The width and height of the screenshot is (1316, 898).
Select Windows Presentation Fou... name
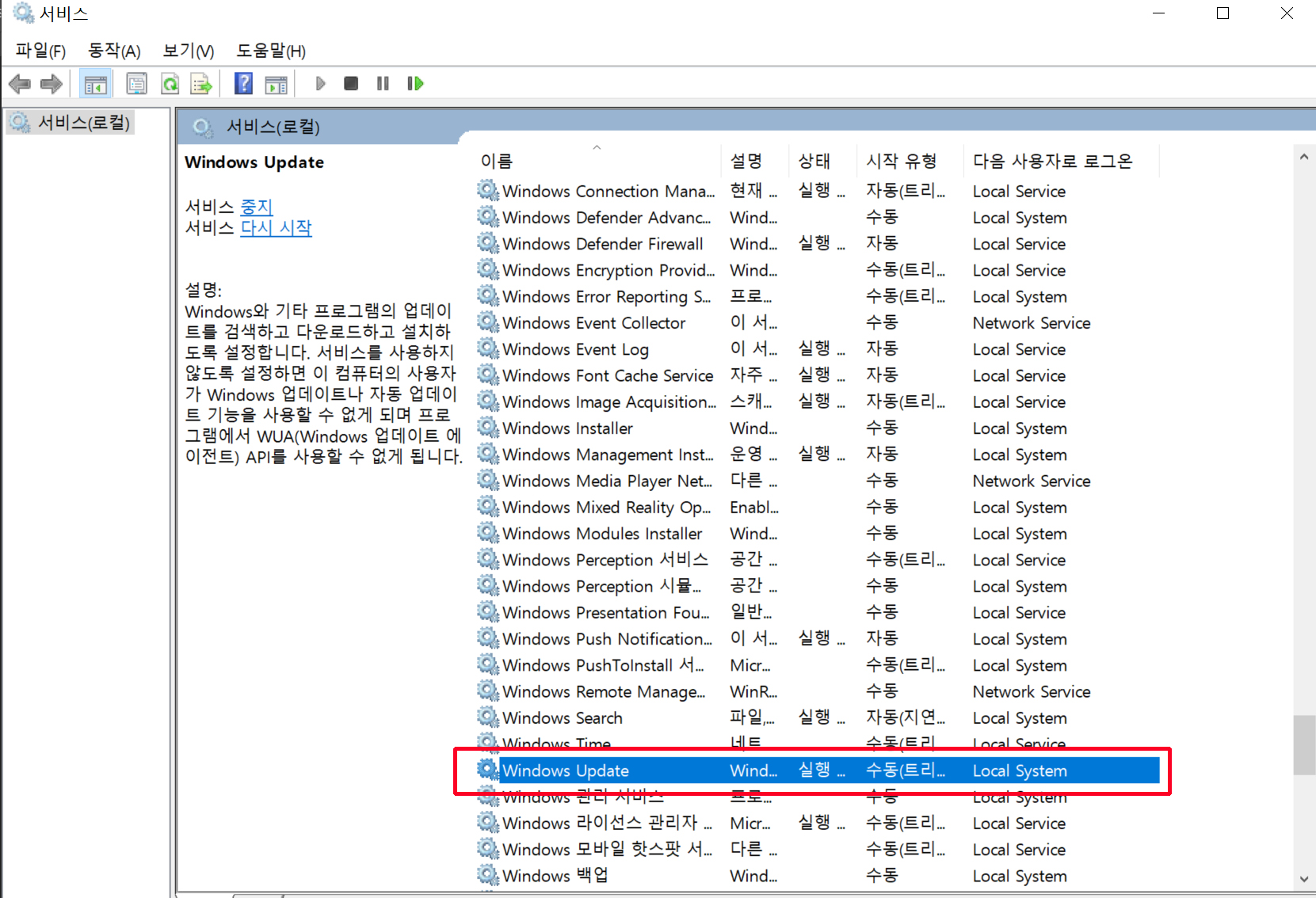click(x=606, y=613)
